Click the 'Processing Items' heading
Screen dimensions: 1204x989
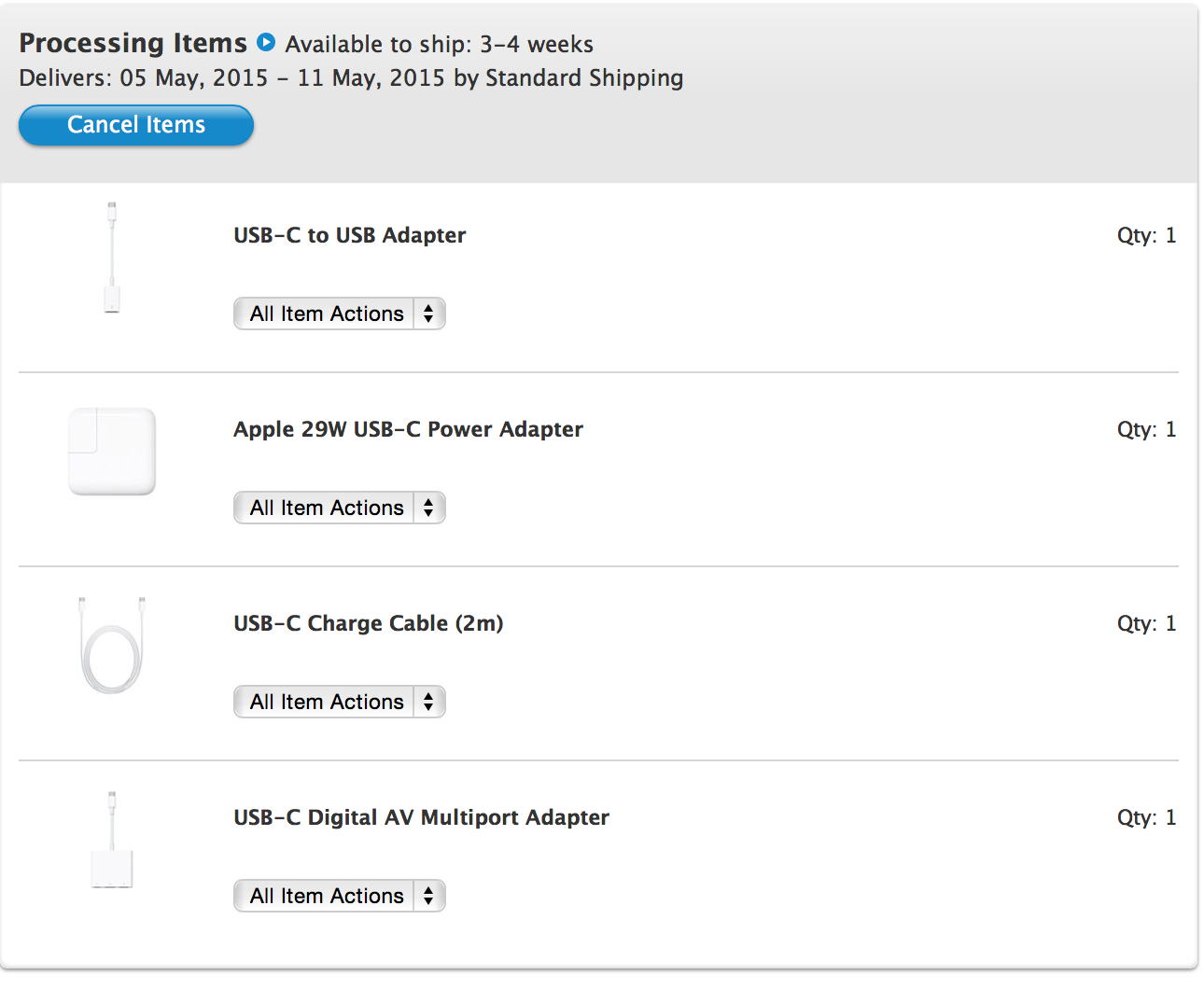133,43
